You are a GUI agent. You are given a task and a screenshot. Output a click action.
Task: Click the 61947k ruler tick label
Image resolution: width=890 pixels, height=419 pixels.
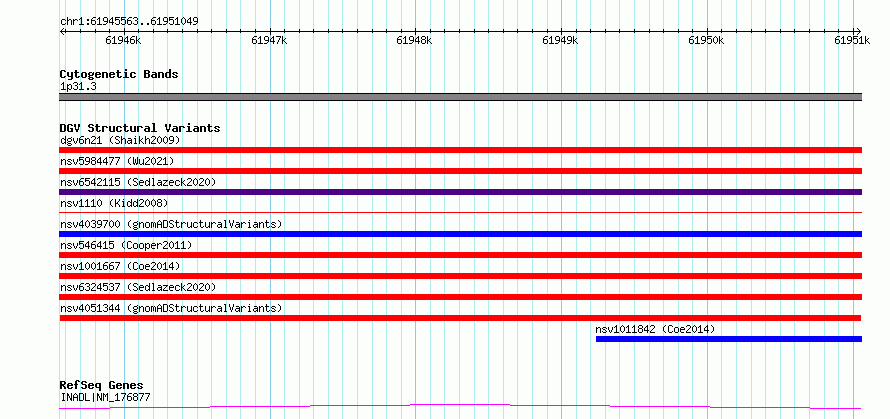tap(270, 40)
